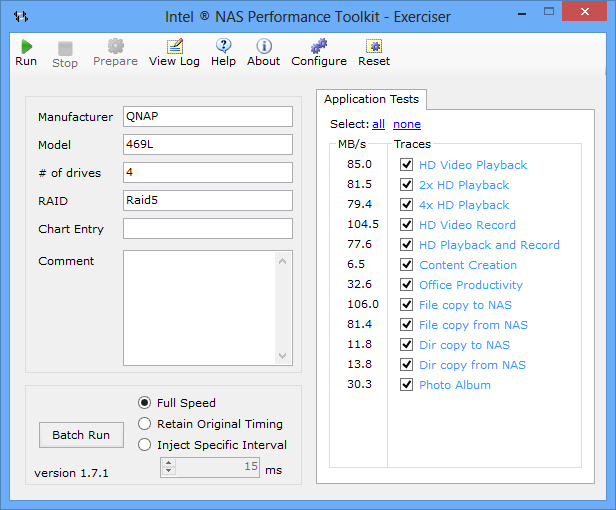Screen dimensions: 616x510
Task: Click the application icon in title bar
Action: tap(21, 17)
